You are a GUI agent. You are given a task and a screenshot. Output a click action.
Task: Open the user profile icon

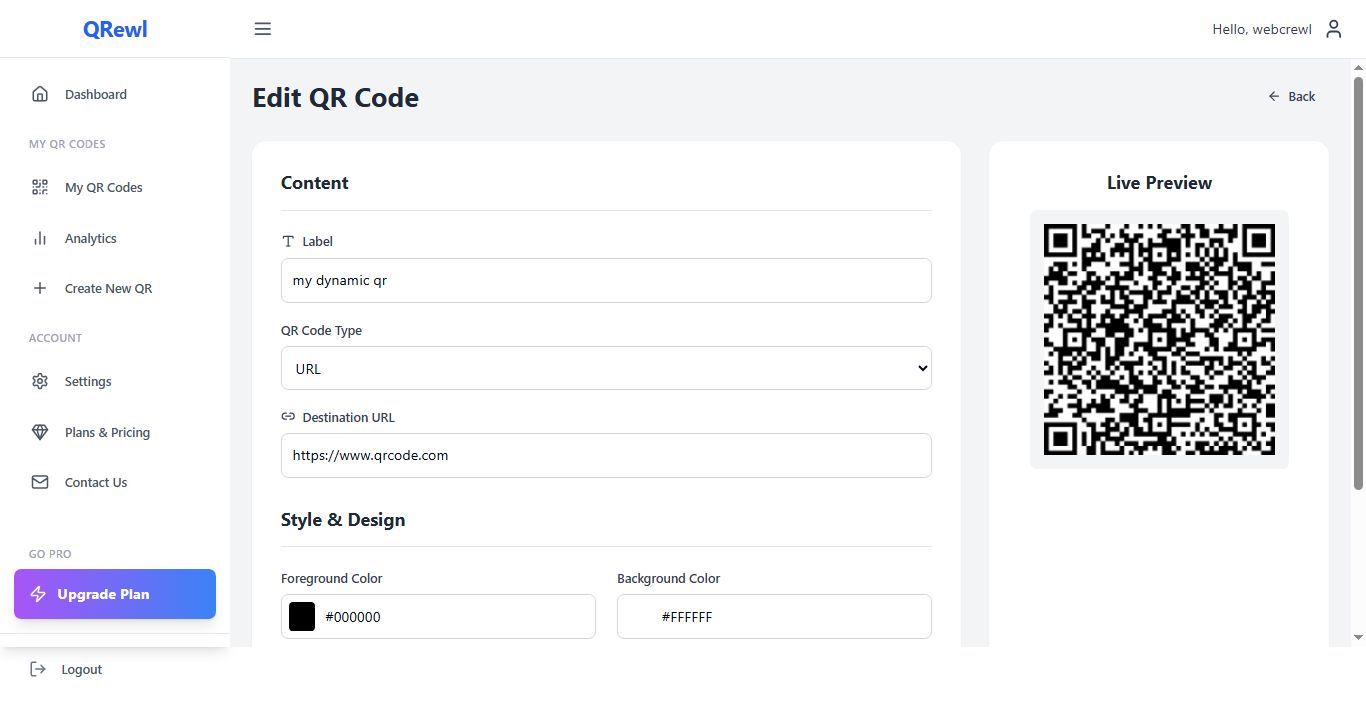1333,29
